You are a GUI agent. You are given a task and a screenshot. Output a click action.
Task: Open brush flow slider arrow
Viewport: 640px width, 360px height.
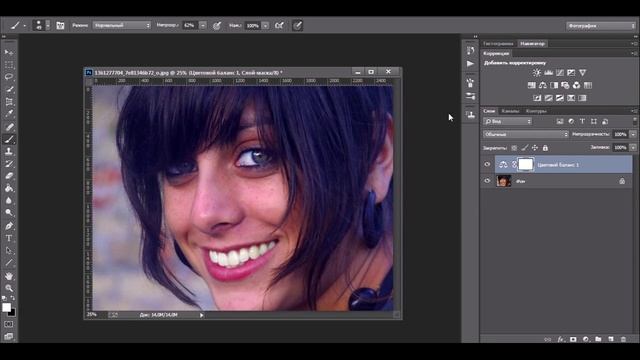[265, 25]
